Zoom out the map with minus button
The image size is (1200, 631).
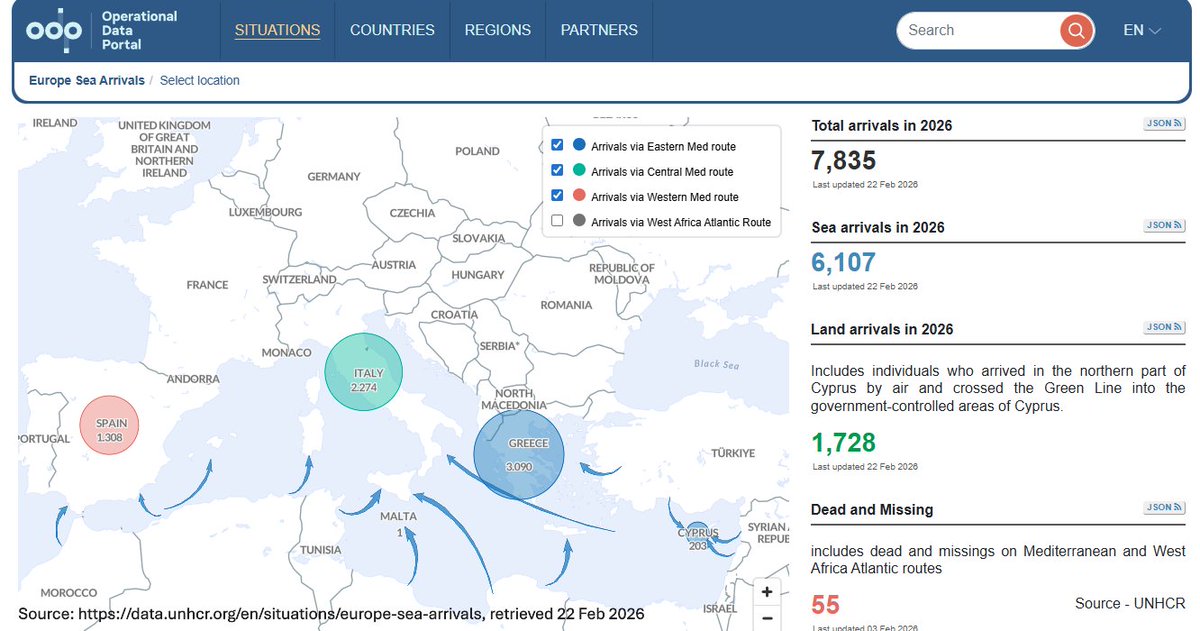[767, 618]
